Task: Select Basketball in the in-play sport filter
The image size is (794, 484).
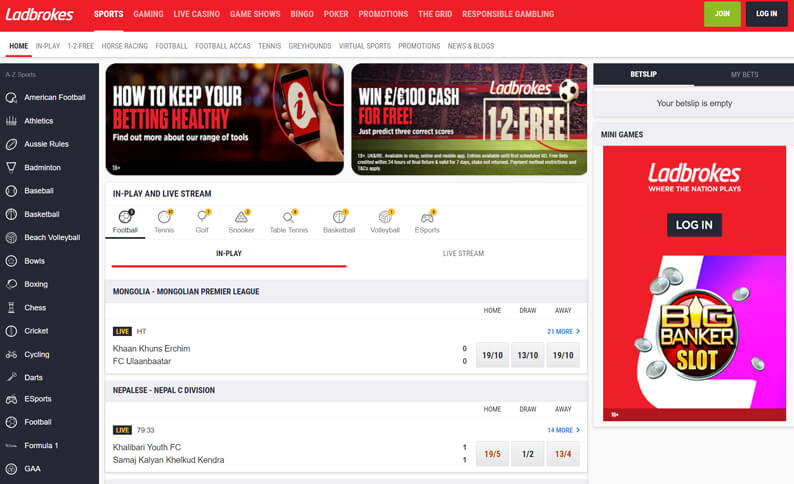Action: 339,222
